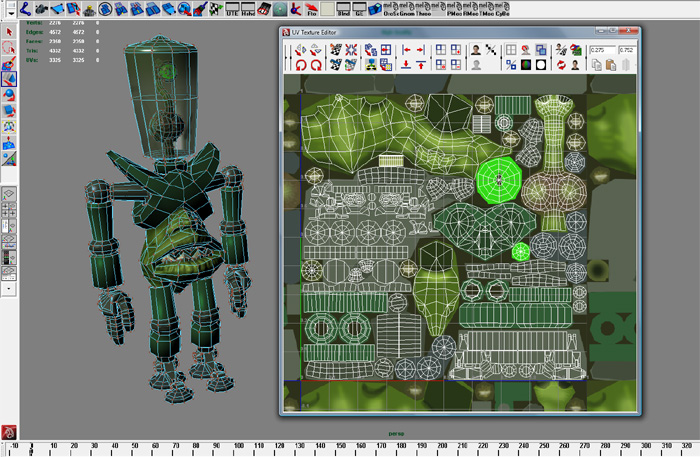Click the 'persp' camera label in viewport

click(396, 433)
